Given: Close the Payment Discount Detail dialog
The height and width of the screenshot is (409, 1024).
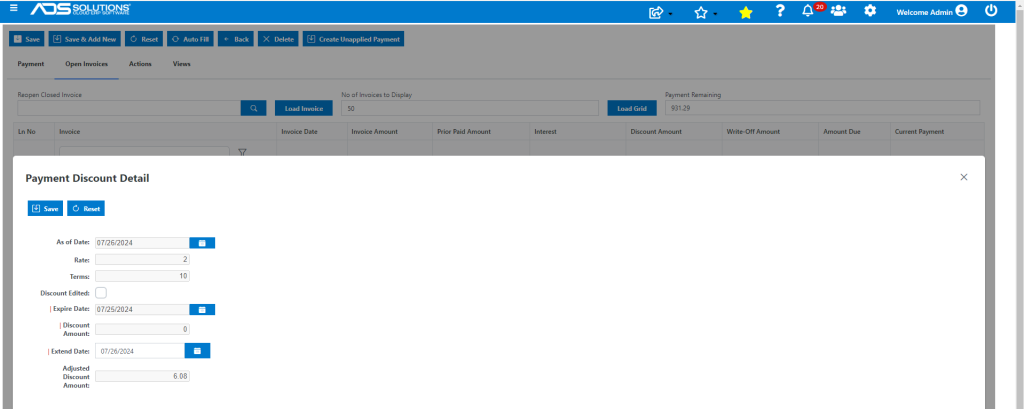Looking at the screenshot, I should (964, 177).
